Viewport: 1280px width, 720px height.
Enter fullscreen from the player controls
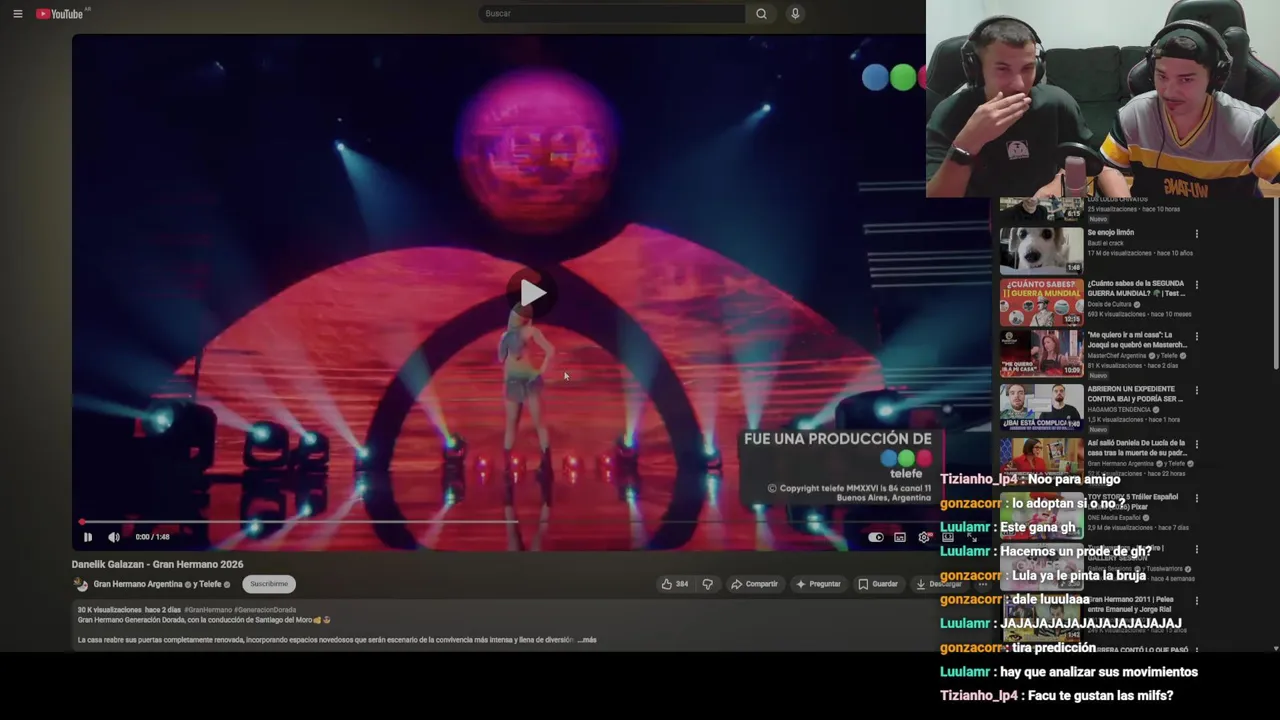(x=971, y=537)
